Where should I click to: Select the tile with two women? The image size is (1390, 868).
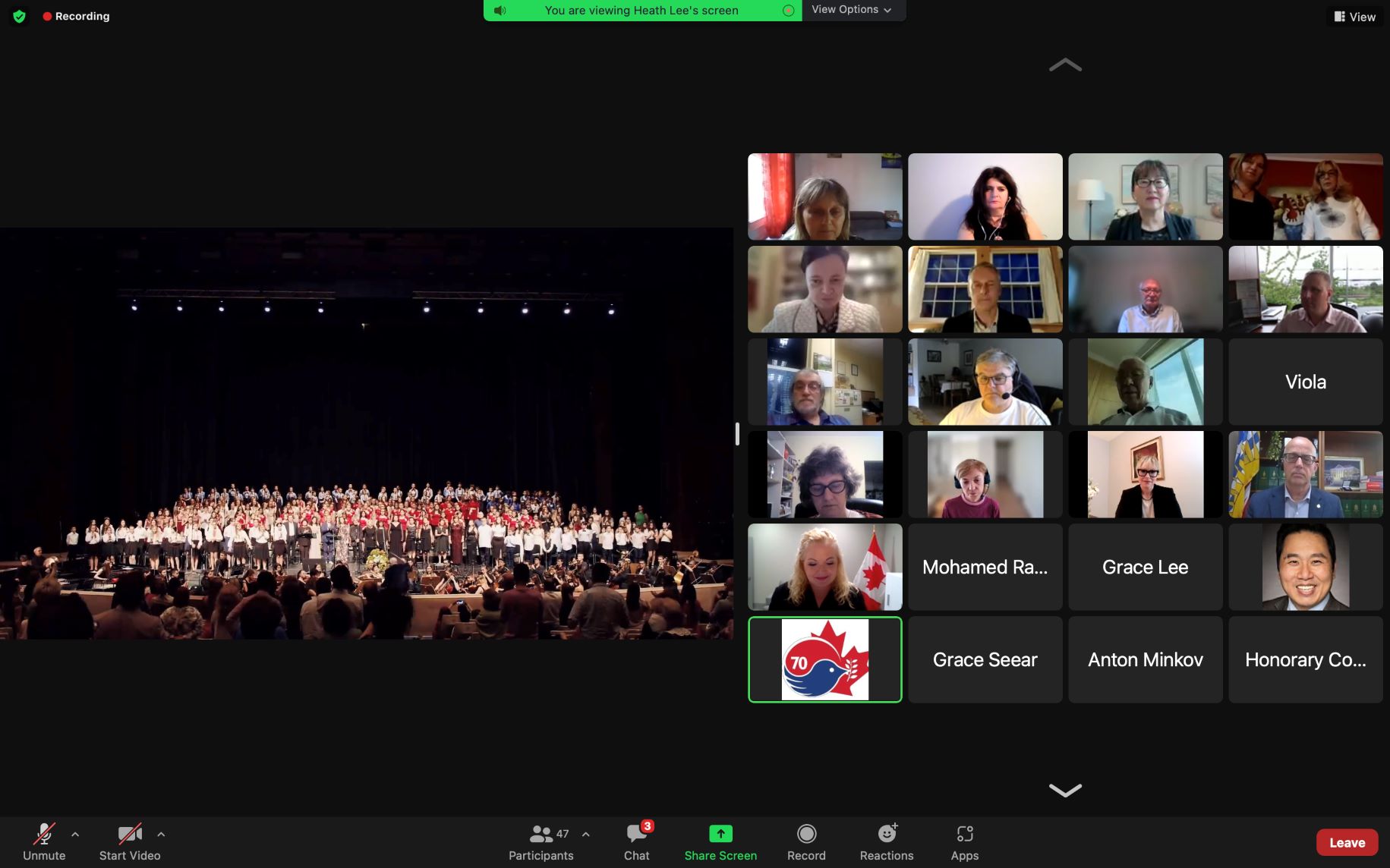1306,197
